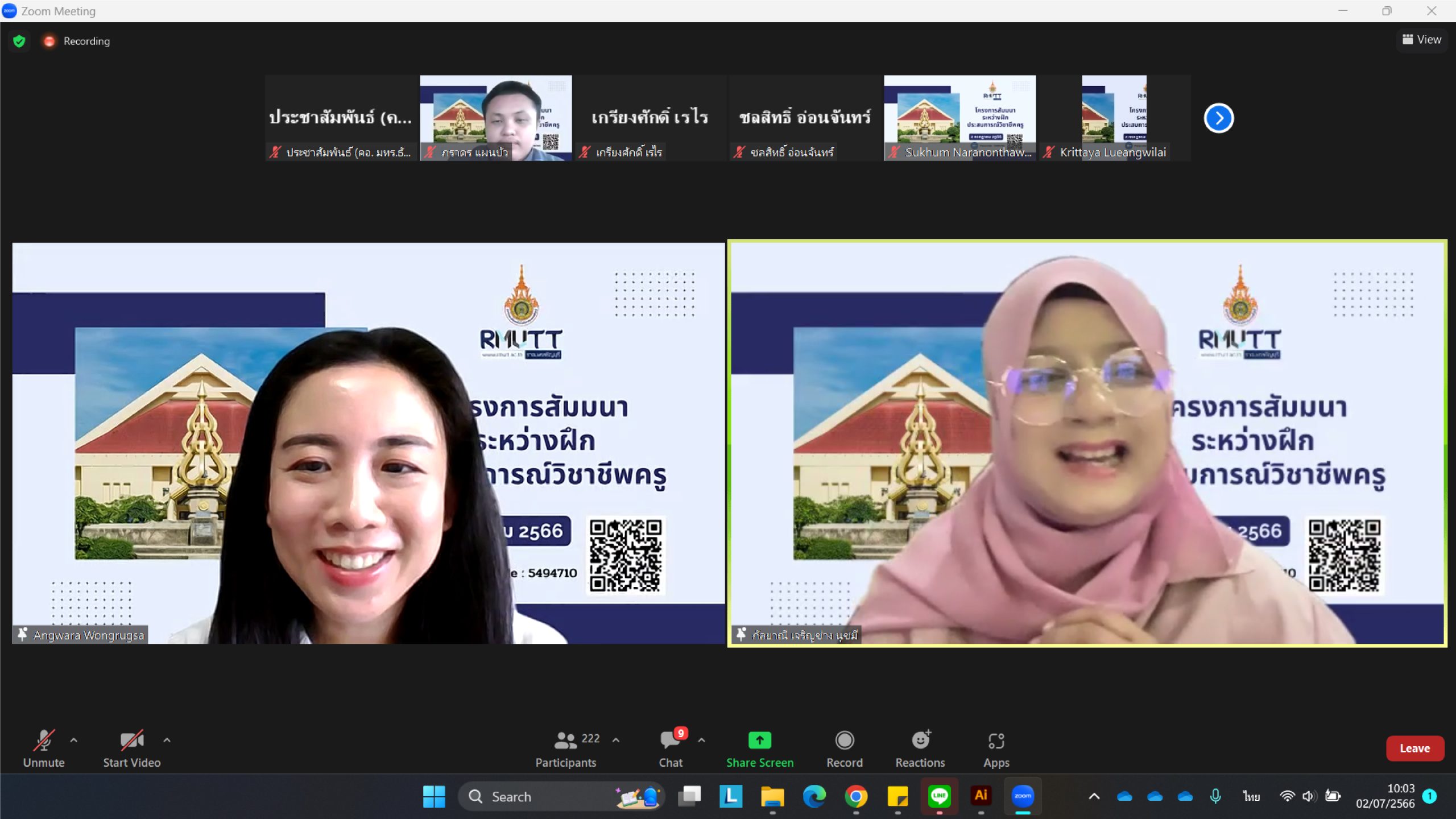Click the Zoom Meeting title bar logo
This screenshot has width=1456, height=819.
[9, 11]
